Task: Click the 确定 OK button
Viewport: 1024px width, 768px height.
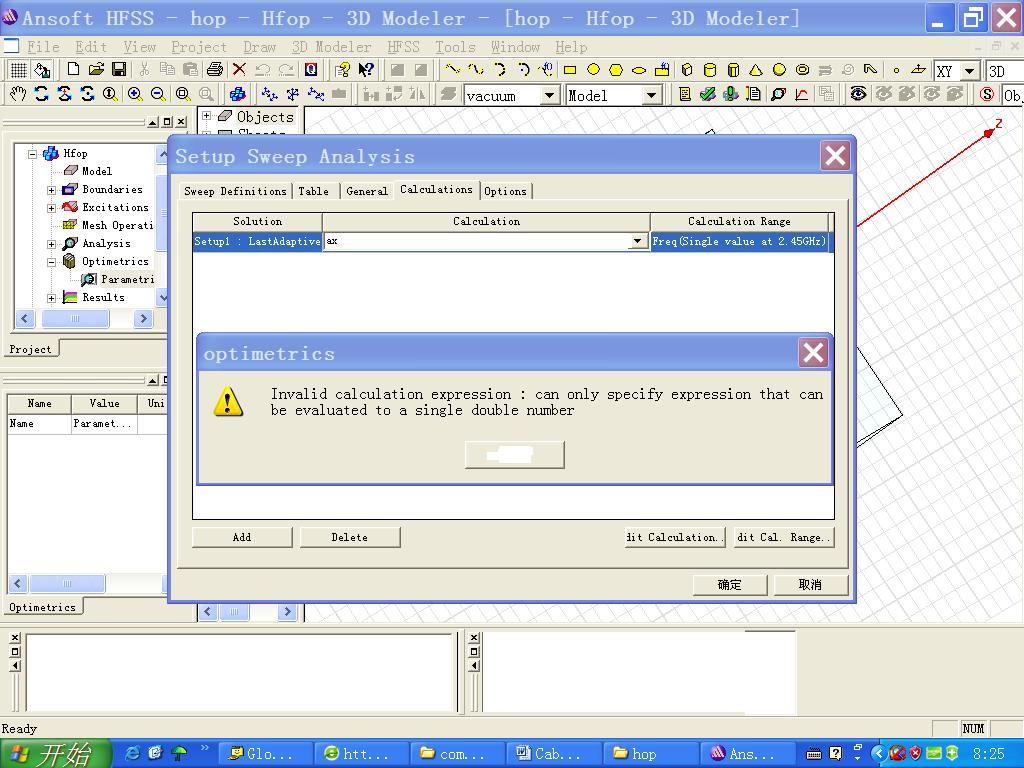Action: [729, 584]
